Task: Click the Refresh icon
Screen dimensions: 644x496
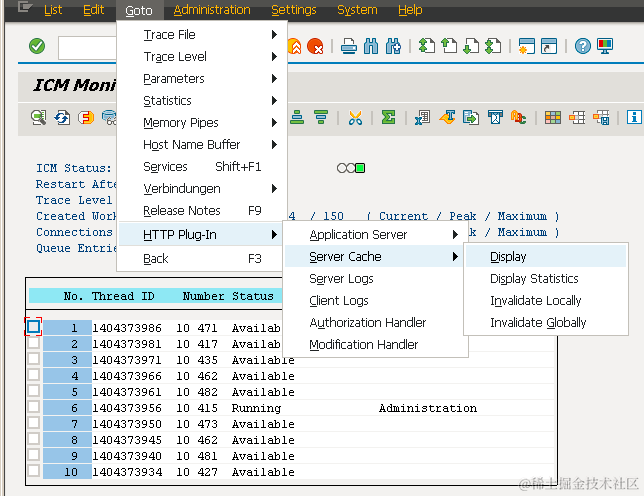Action: click(x=62, y=118)
